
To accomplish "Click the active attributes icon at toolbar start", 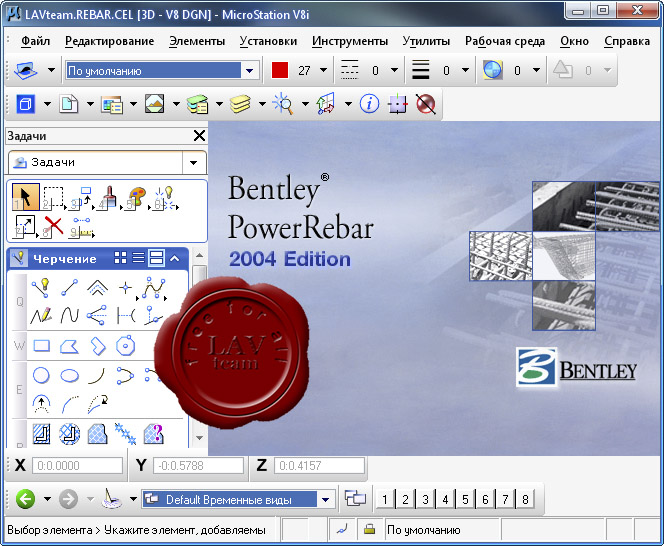I will tap(25, 70).
